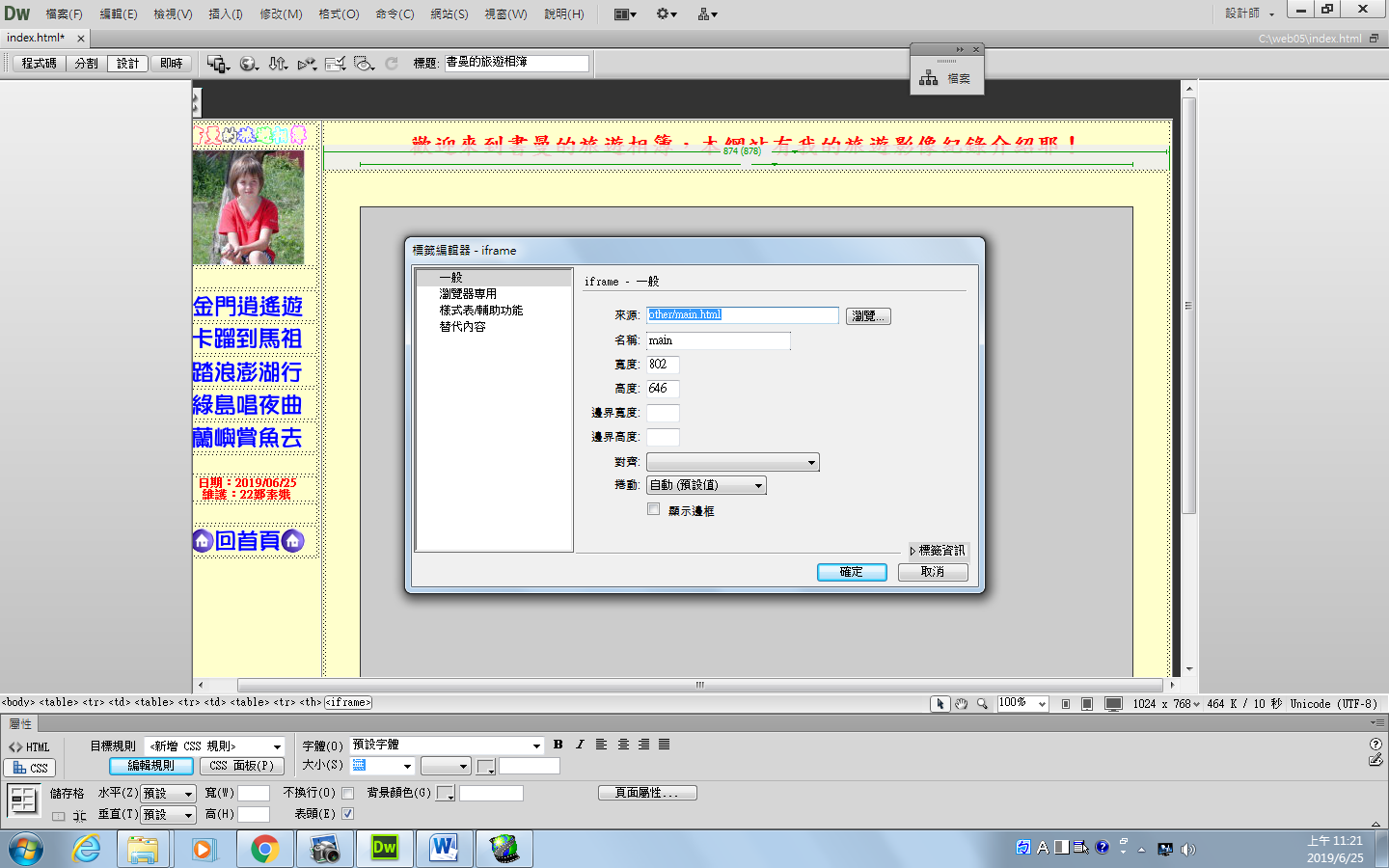
Task: Expand the 標籤資訊 section
Action: pos(937,551)
